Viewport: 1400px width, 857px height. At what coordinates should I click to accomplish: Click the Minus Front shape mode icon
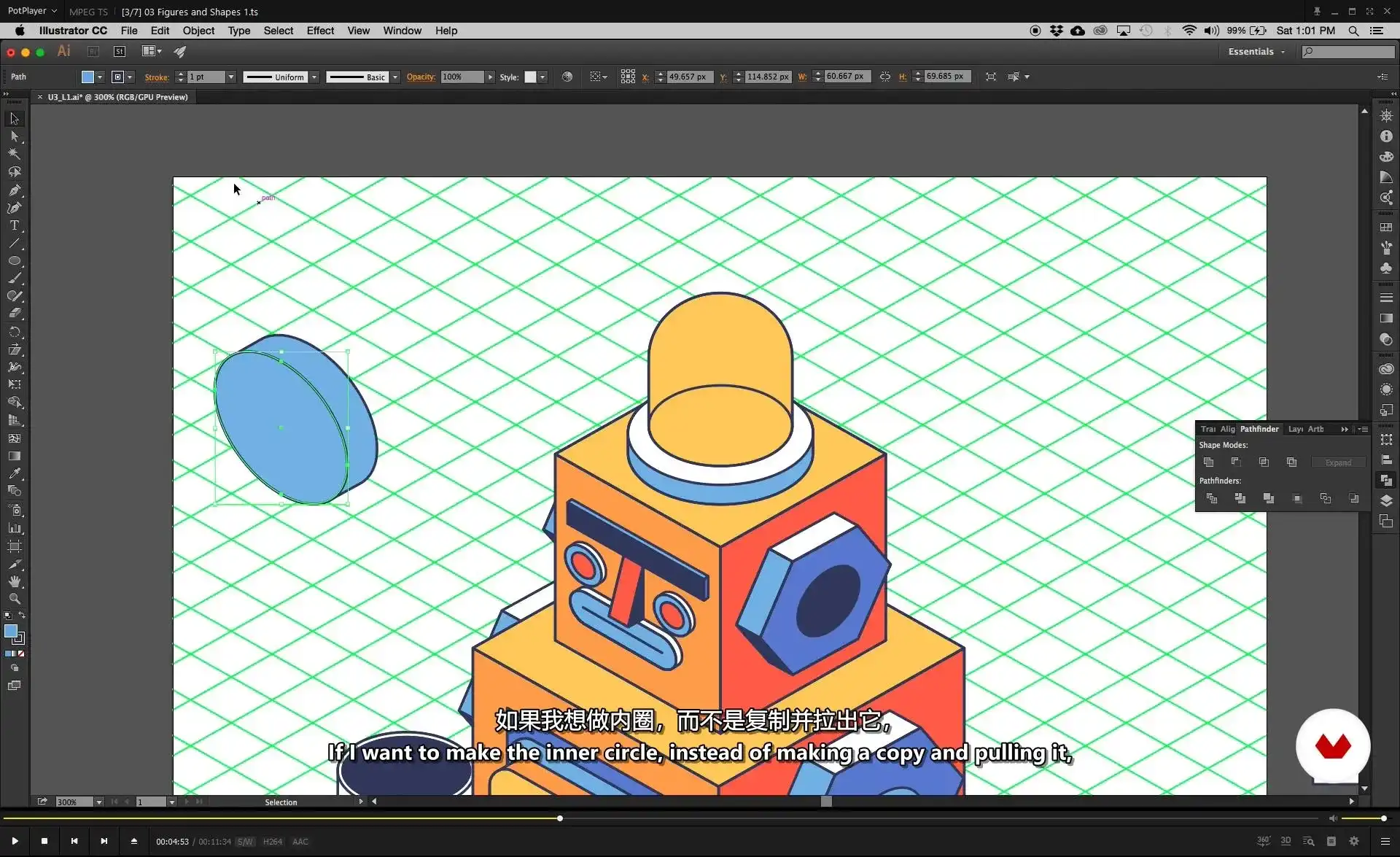(1236, 462)
